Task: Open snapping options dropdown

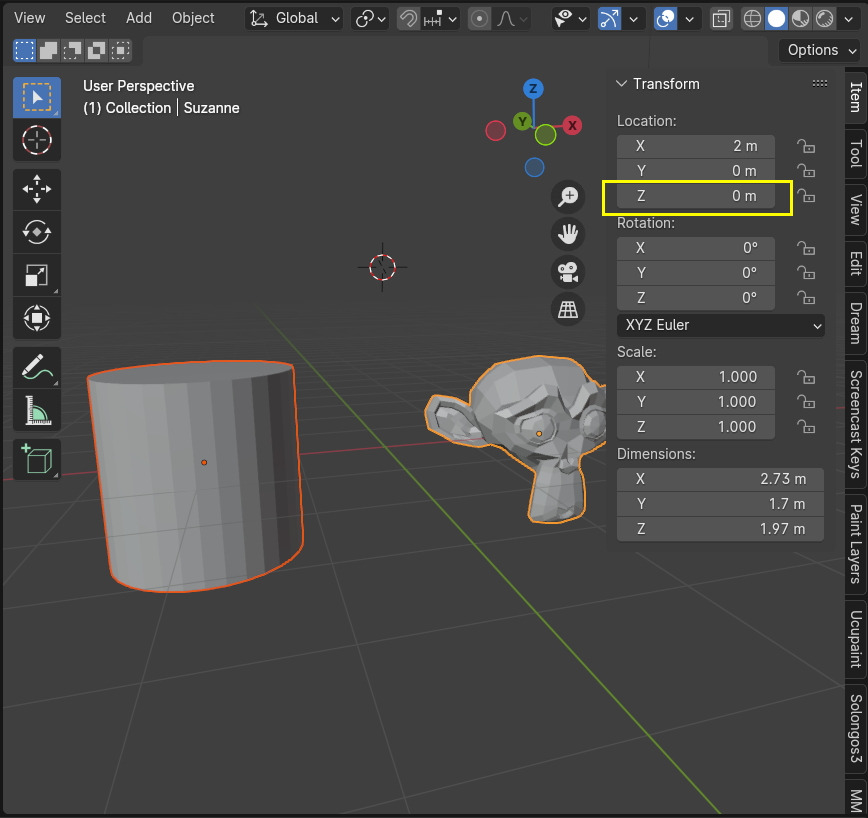Action: point(440,19)
